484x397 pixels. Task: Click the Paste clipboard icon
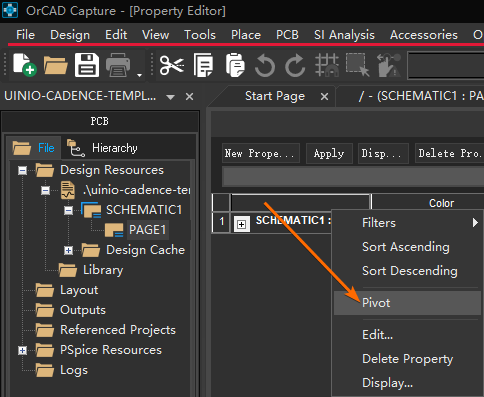pos(235,65)
